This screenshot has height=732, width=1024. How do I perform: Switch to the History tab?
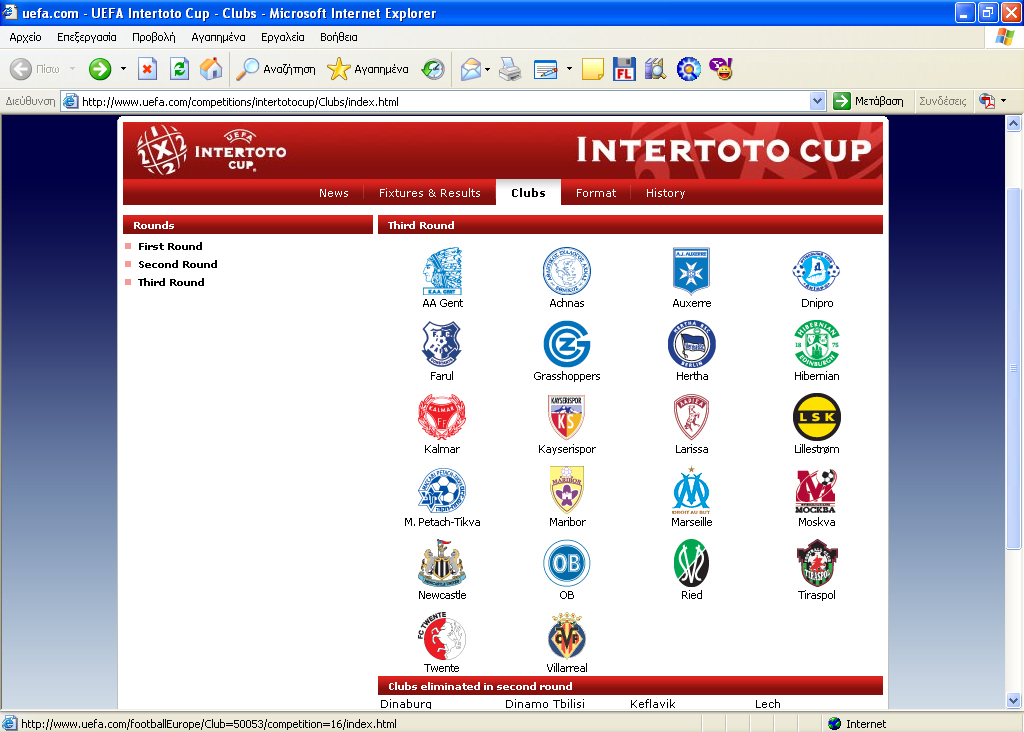(x=665, y=193)
